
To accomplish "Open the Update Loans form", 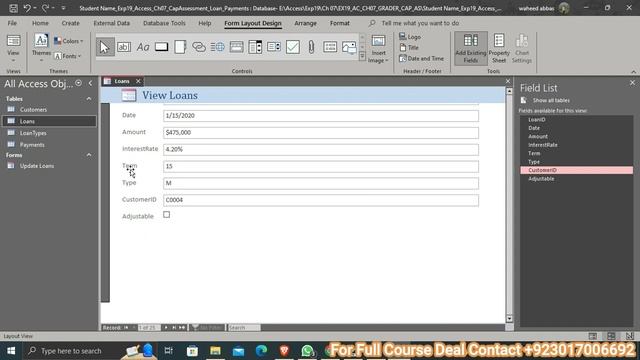I will coord(37,166).
